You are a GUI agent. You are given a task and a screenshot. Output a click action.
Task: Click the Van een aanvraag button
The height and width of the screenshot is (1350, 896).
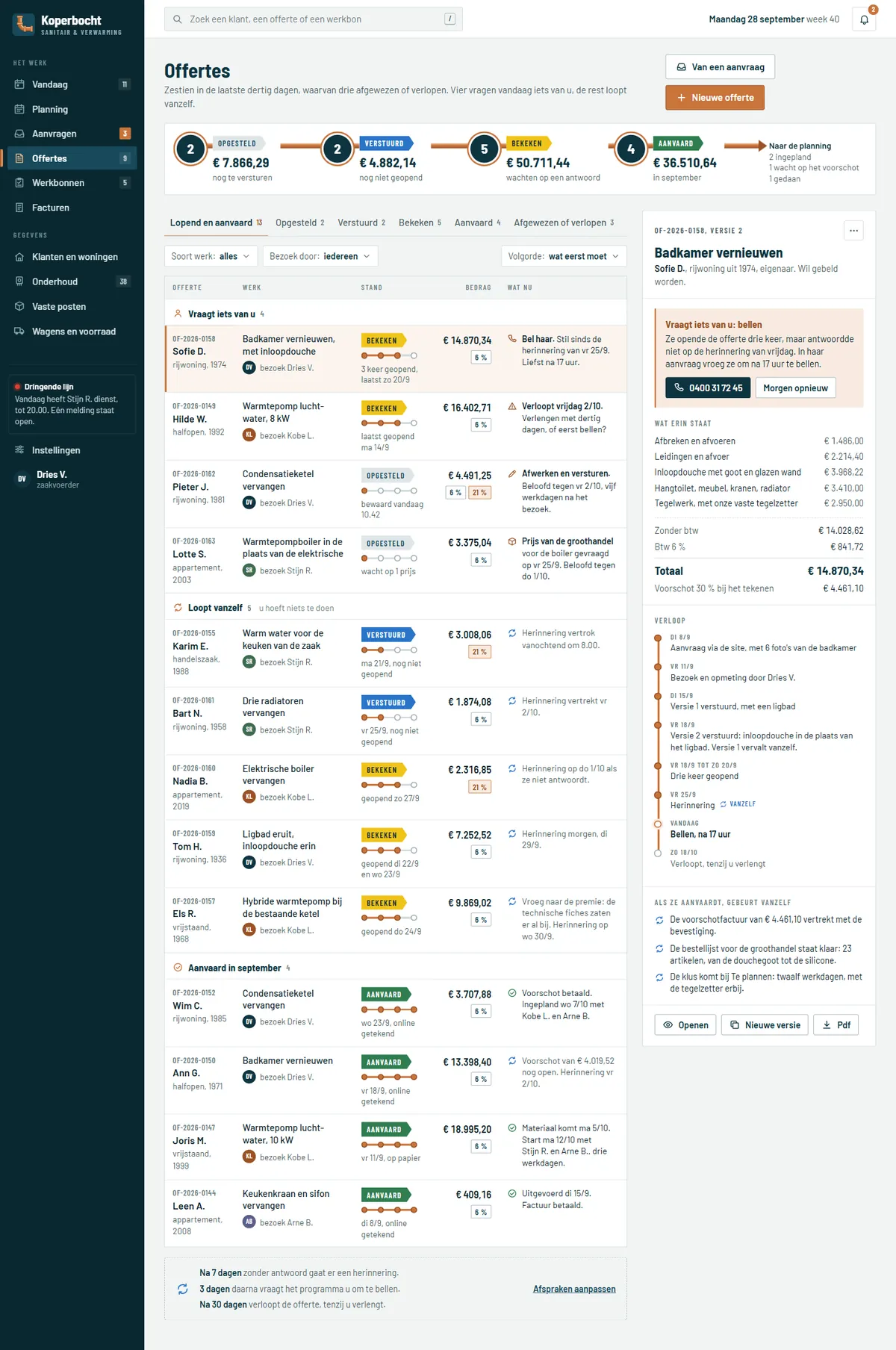coord(720,67)
